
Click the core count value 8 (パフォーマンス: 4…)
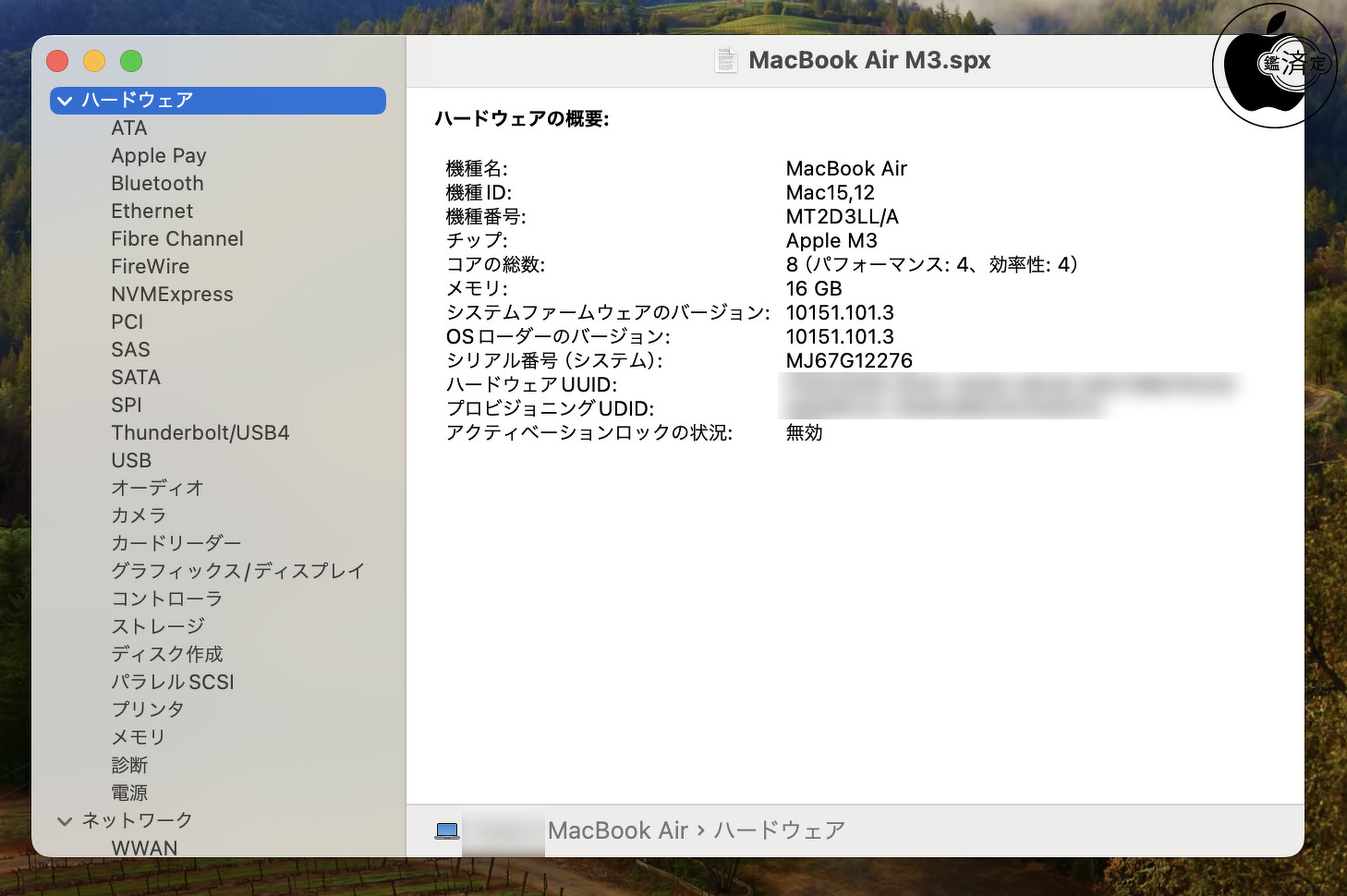(x=931, y=264)
